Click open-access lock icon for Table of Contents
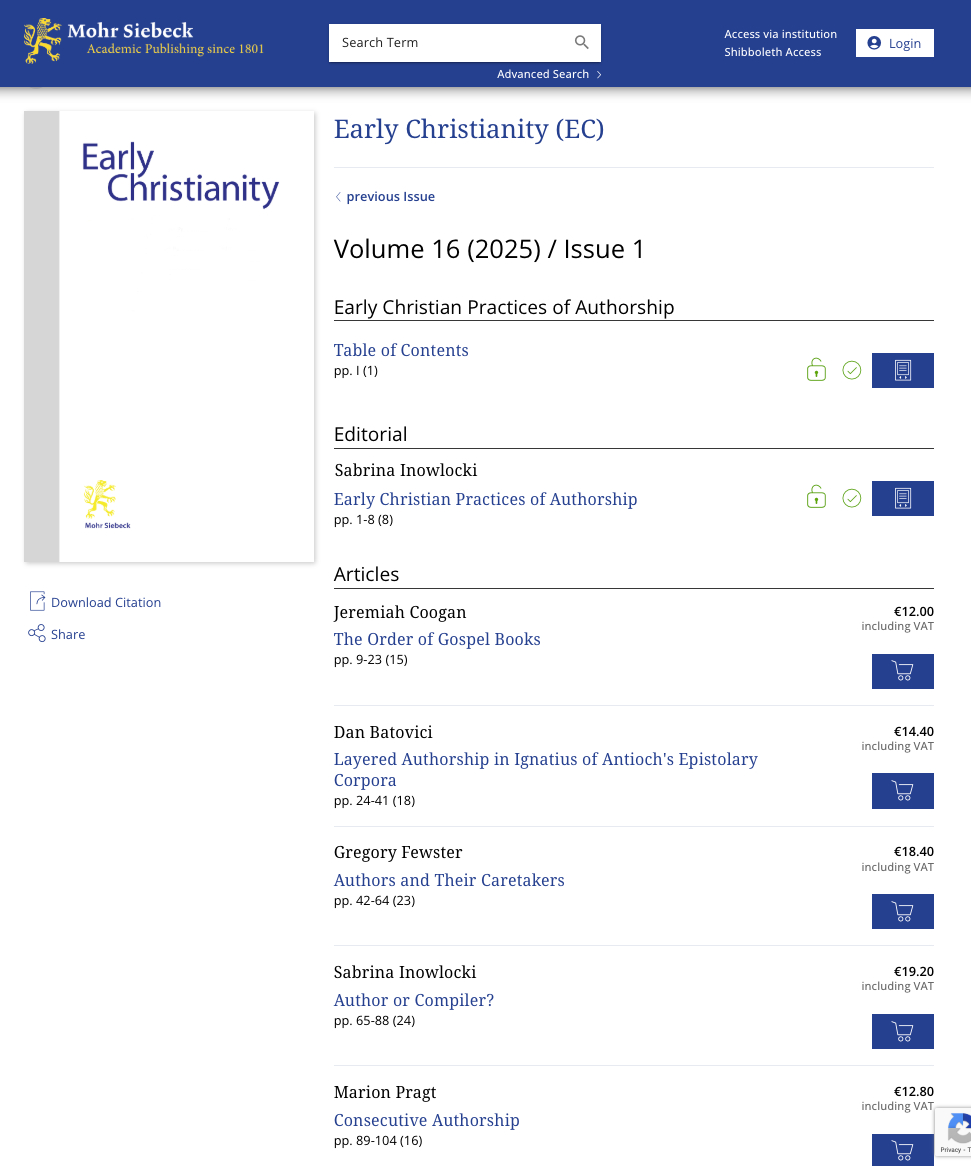This screenshot has height=1166, width=971. point(816,370)
